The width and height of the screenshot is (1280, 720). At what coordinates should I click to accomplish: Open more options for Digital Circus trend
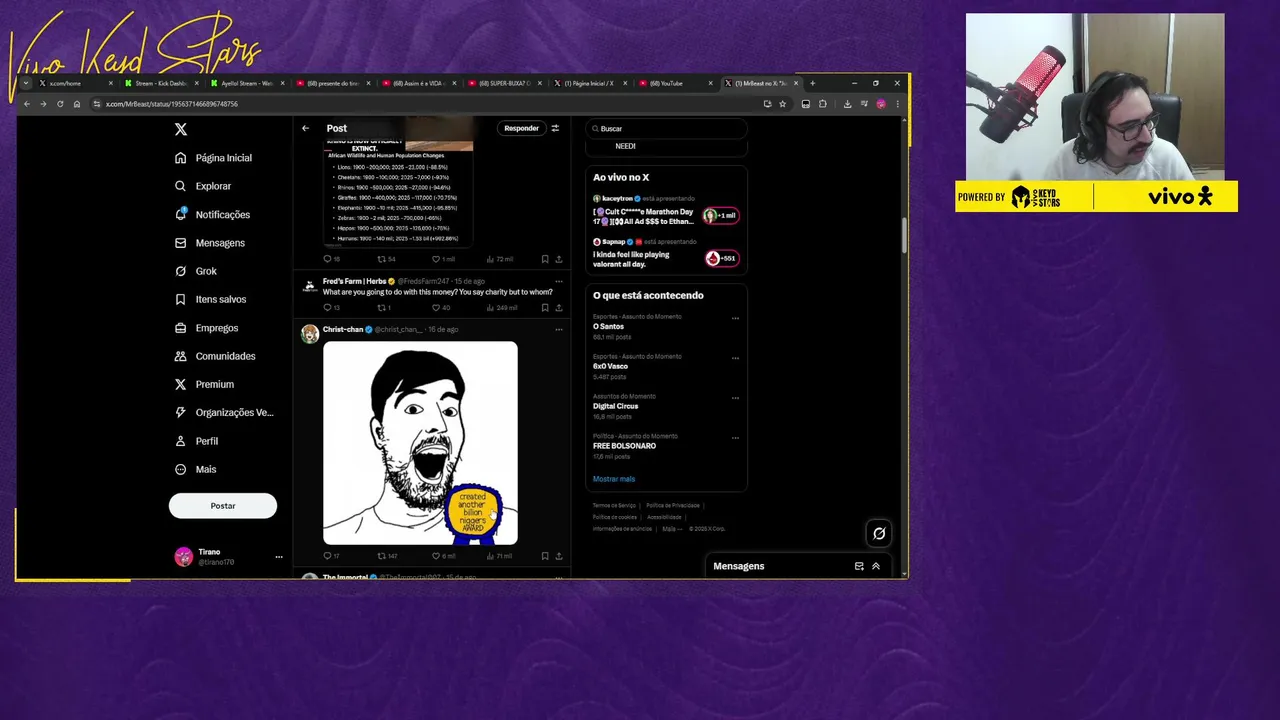click(x=735, y=398)
